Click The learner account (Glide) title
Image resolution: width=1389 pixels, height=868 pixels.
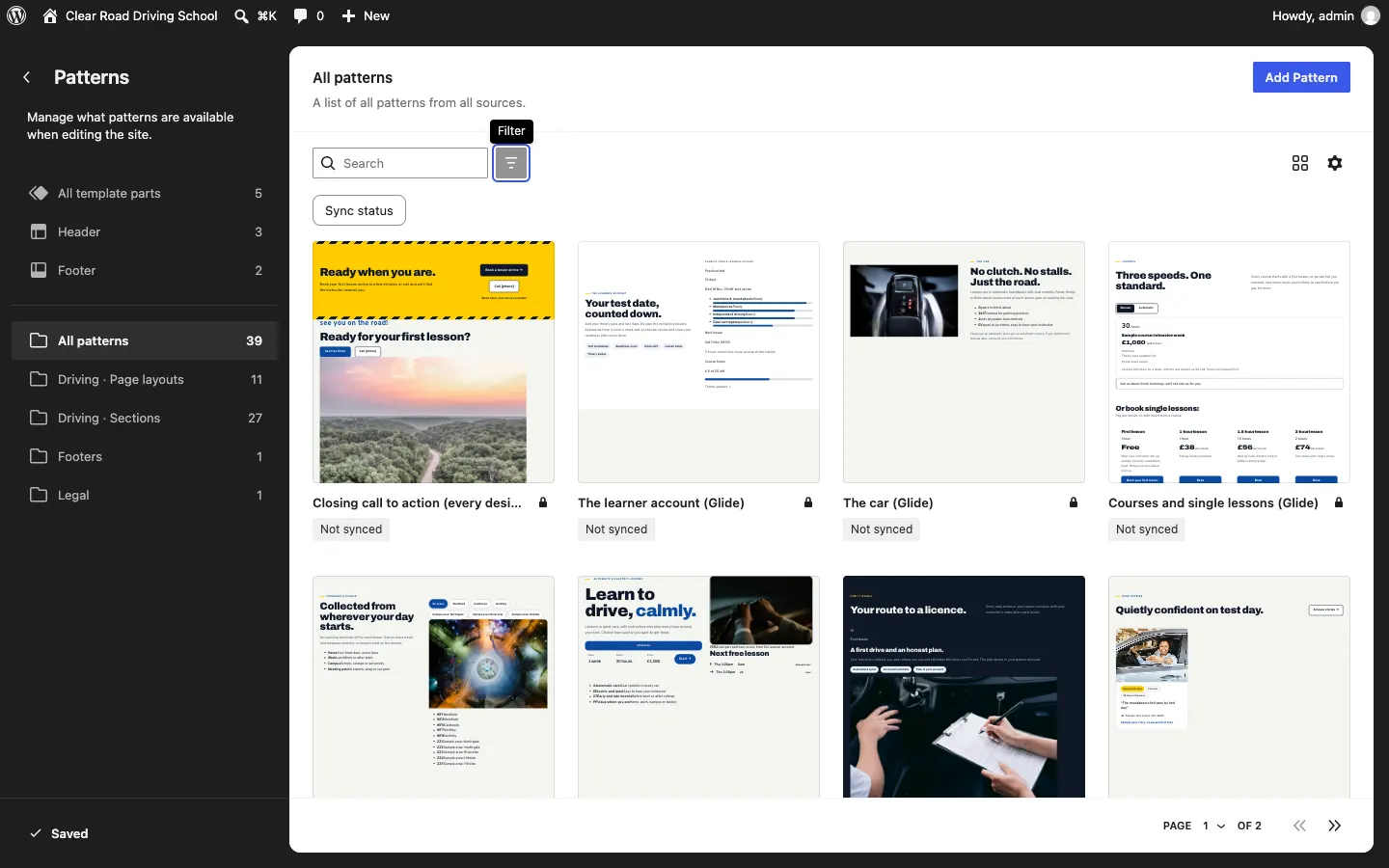coord(661,502)
